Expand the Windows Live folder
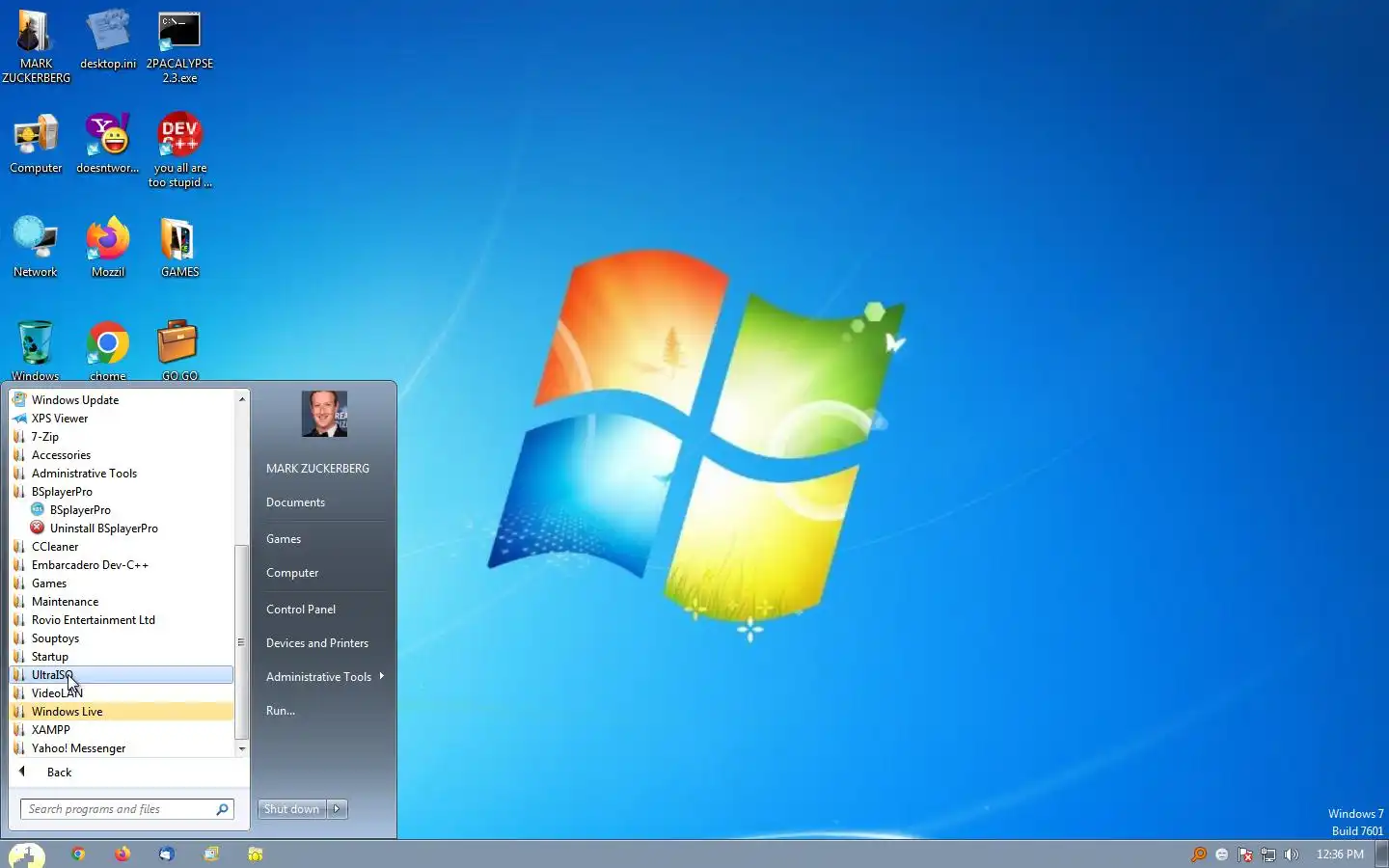The image size is (1389, 868). (x=122, y=712)
